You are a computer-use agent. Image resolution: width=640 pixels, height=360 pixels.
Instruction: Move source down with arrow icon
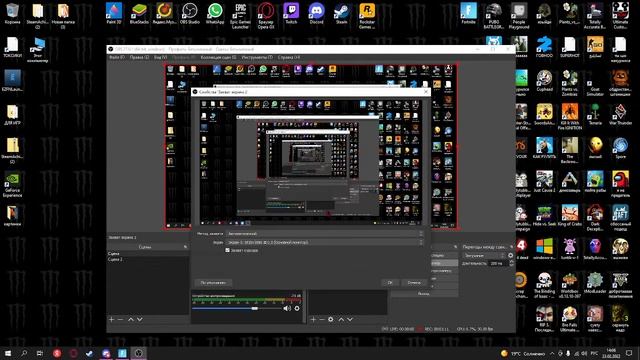pos(350,320)
